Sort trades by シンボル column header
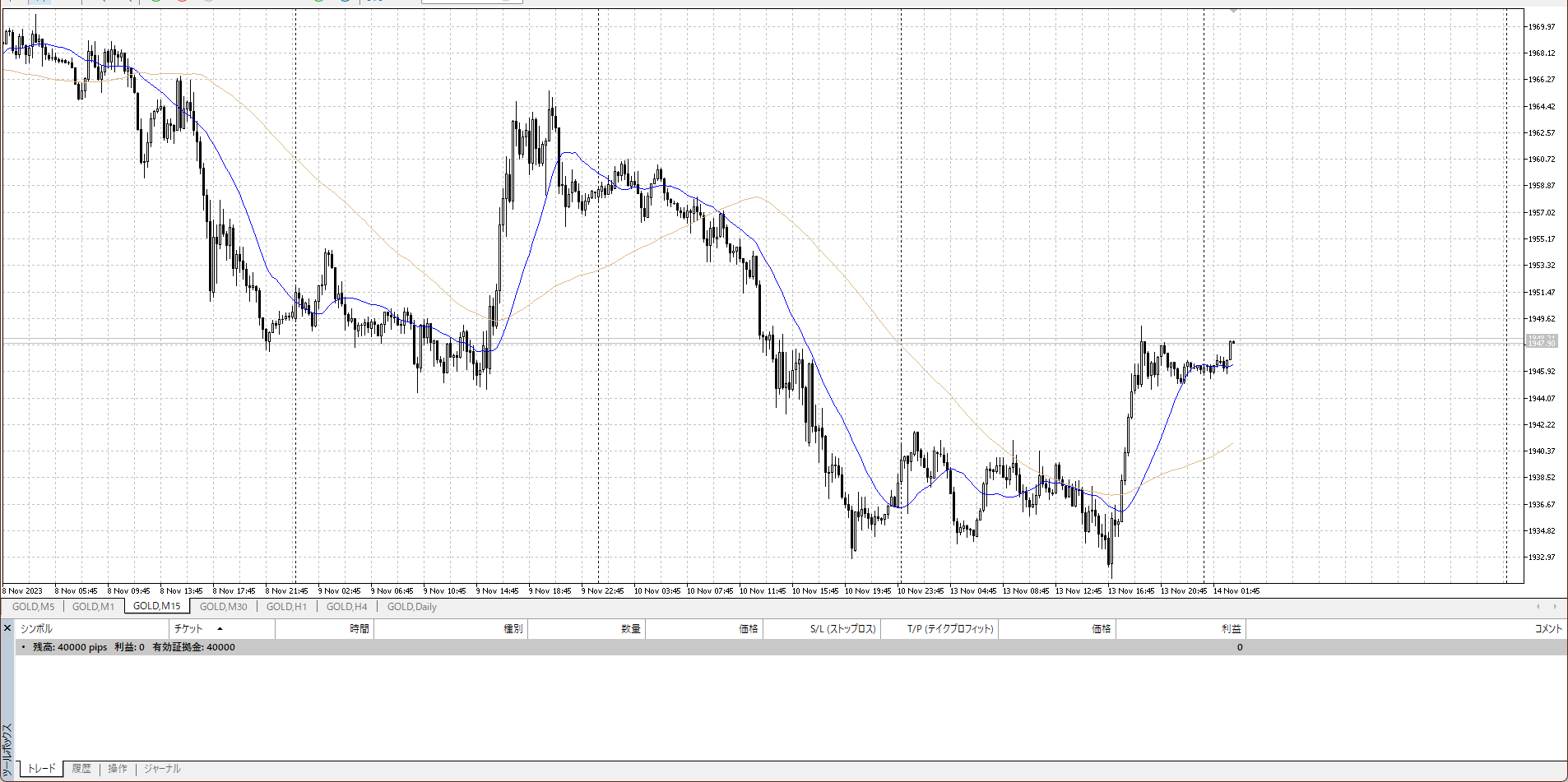Image resolution: width=1568 pixels, height=782 pixels. pyautogui.click(x=36, y=629)
